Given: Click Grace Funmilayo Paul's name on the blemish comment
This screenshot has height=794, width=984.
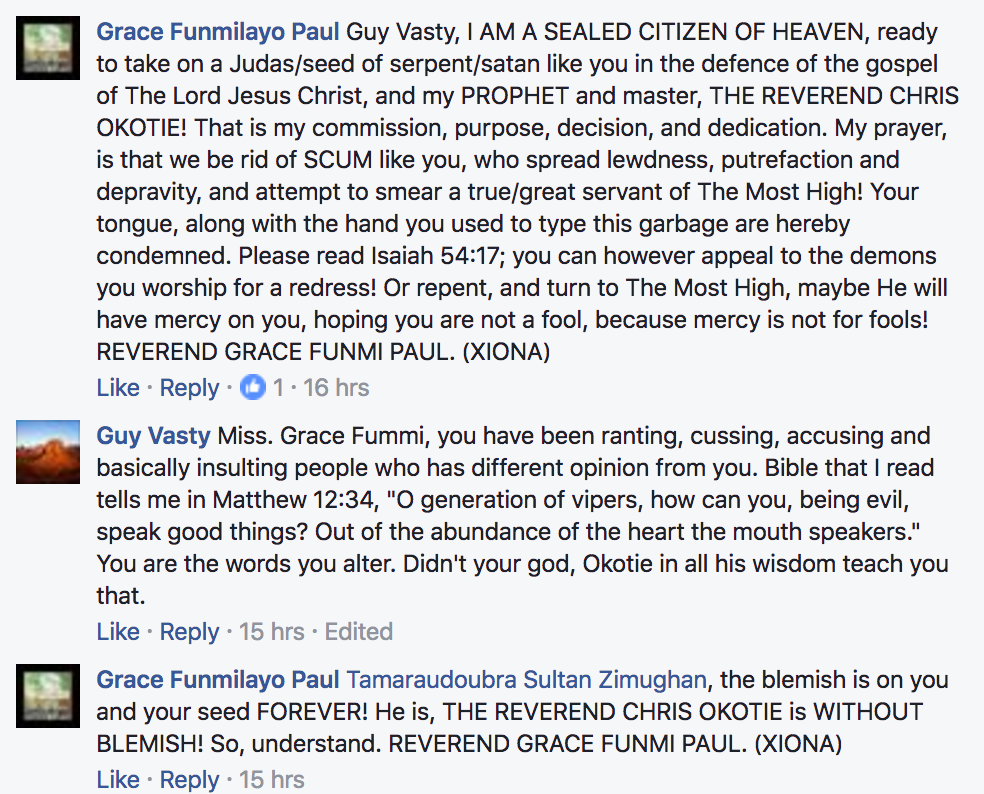Looking at the screenshot, I should (x=218, y=680).
